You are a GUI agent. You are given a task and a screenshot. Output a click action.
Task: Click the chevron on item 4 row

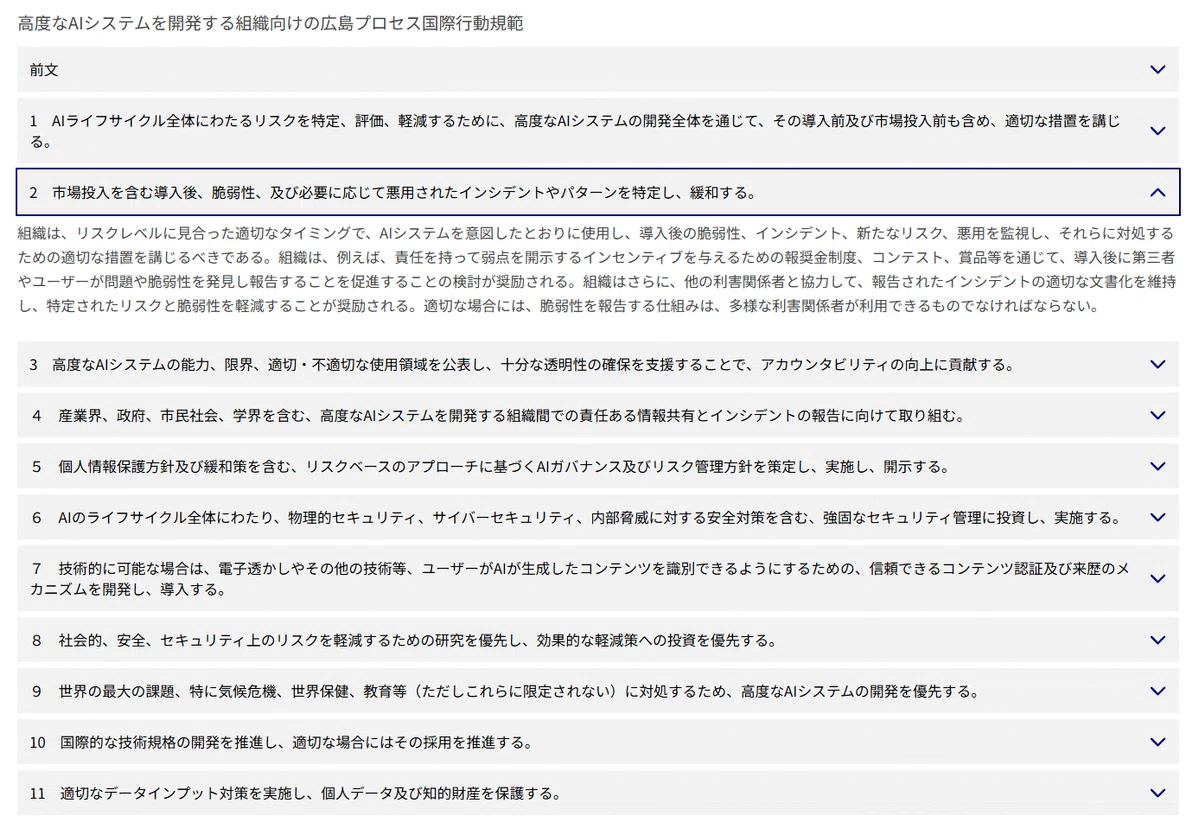pos(1157,415)
